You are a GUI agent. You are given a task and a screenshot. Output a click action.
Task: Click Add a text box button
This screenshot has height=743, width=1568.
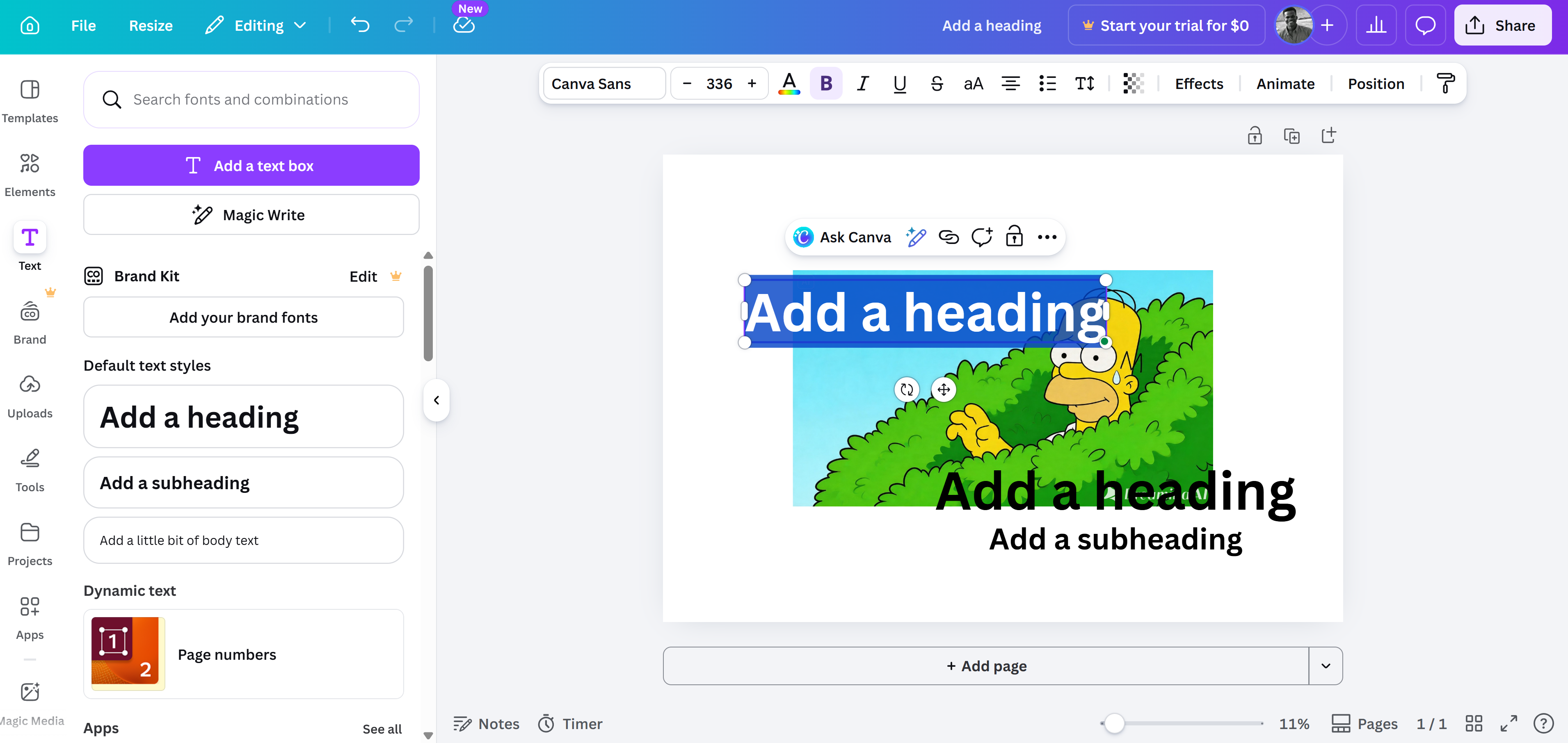tap(251, 165)
